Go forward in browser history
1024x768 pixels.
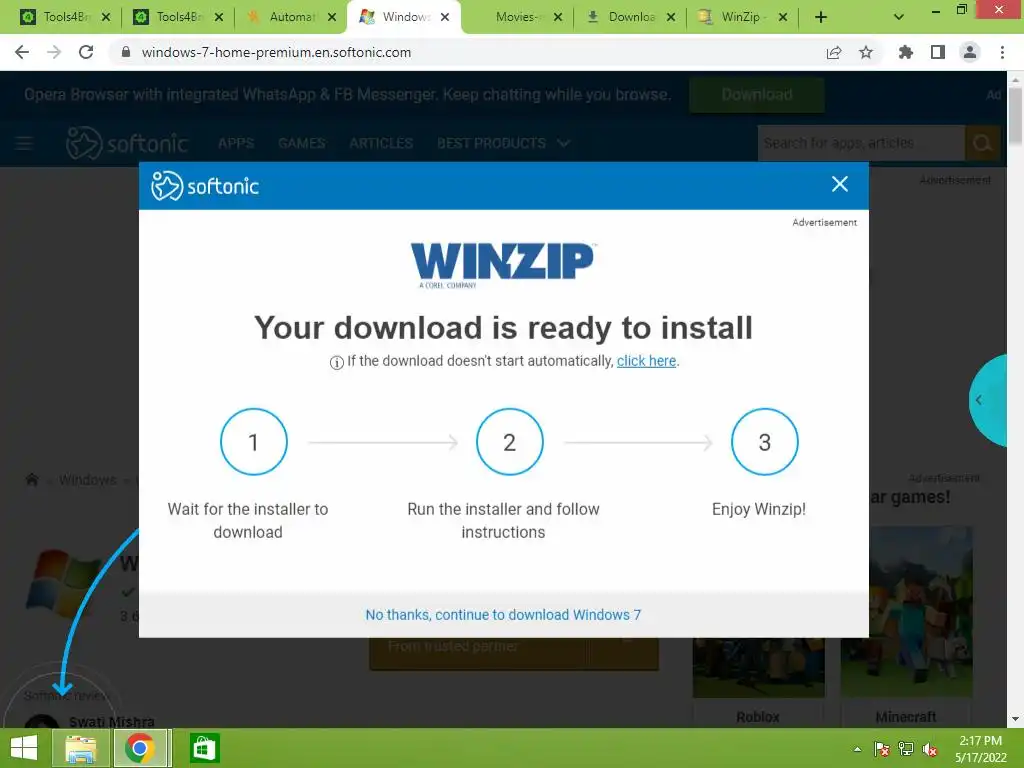[x=54, y=52]
